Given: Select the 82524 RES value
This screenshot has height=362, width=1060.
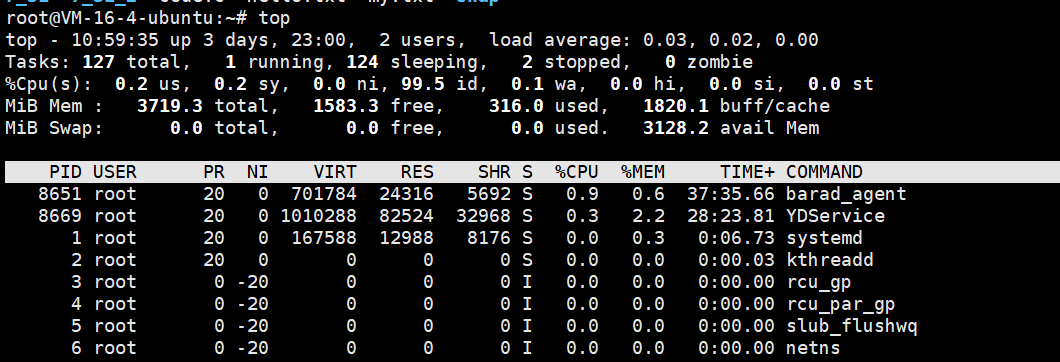Looking at the screenshot, I should [406, 216].
